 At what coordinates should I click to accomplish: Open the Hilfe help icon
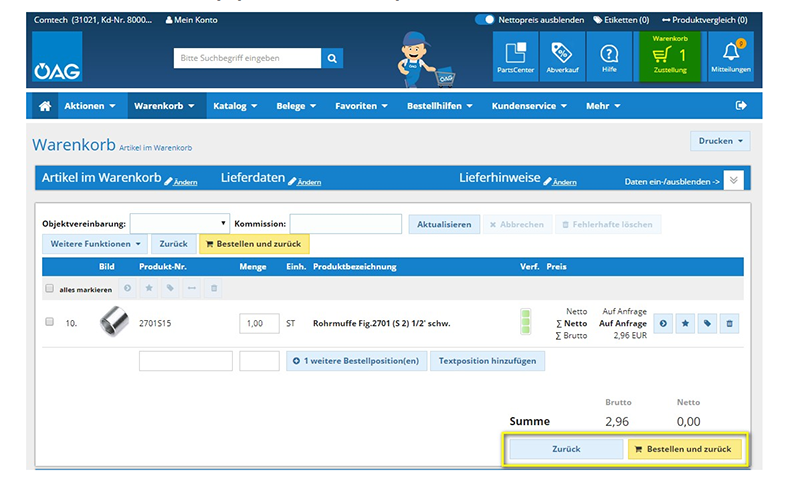609,57
